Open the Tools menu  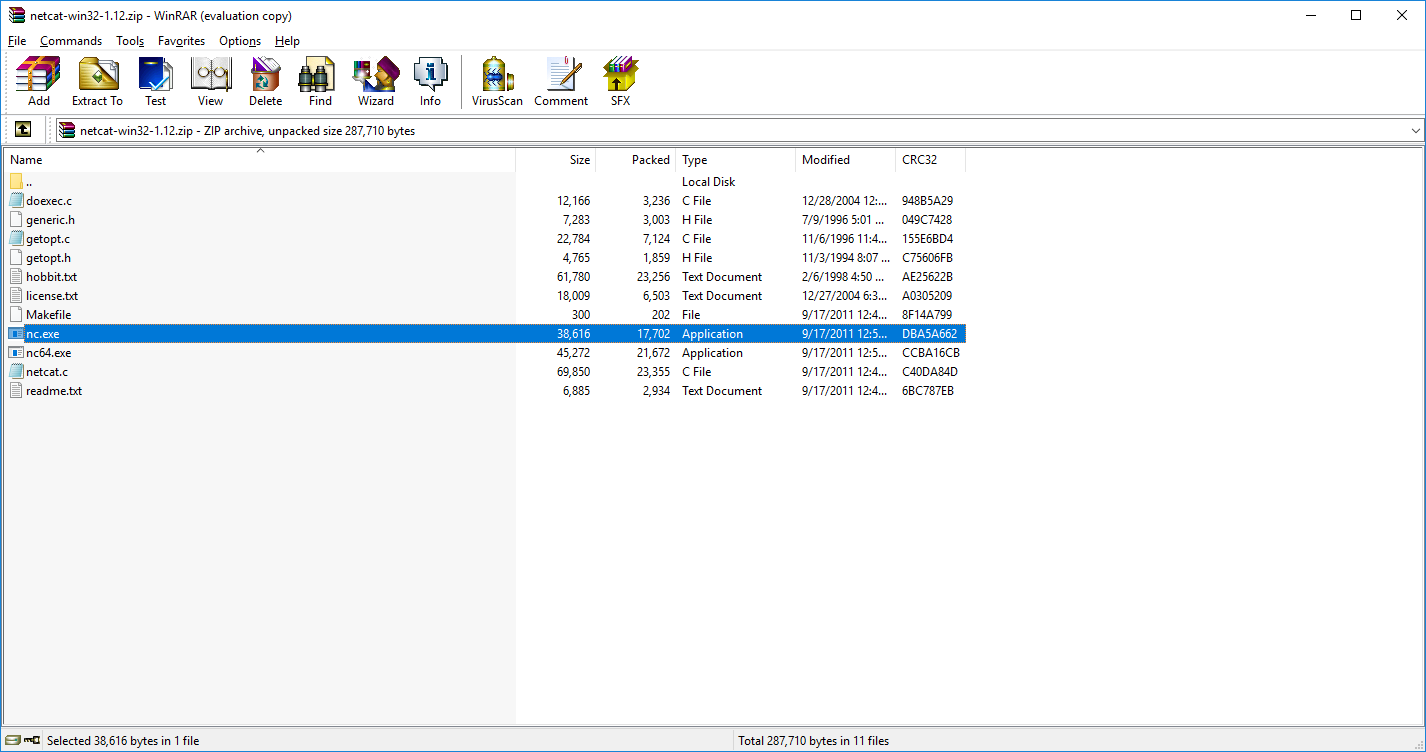coord(130,41)
